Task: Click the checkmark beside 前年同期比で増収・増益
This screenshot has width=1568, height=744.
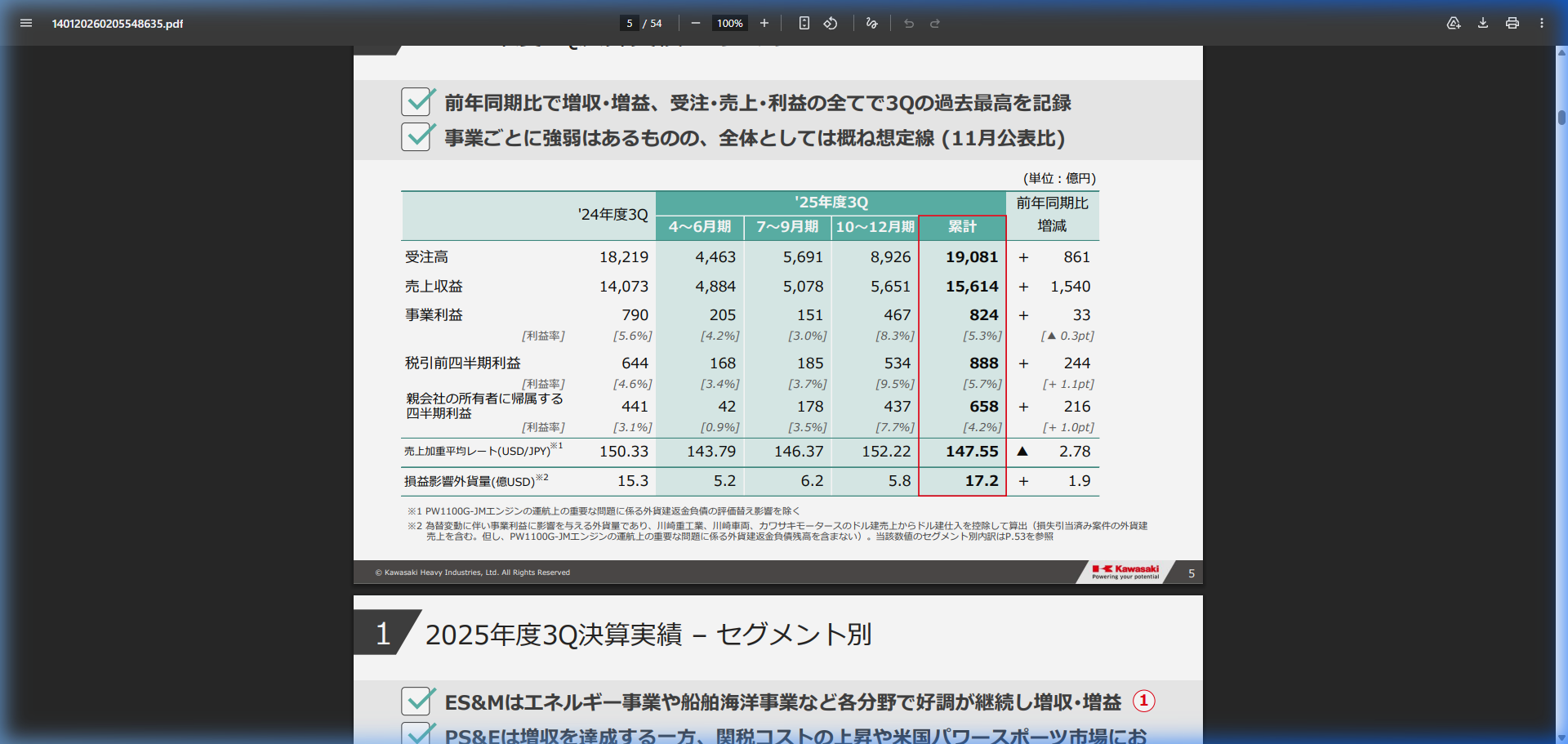Action: [417, 101]
